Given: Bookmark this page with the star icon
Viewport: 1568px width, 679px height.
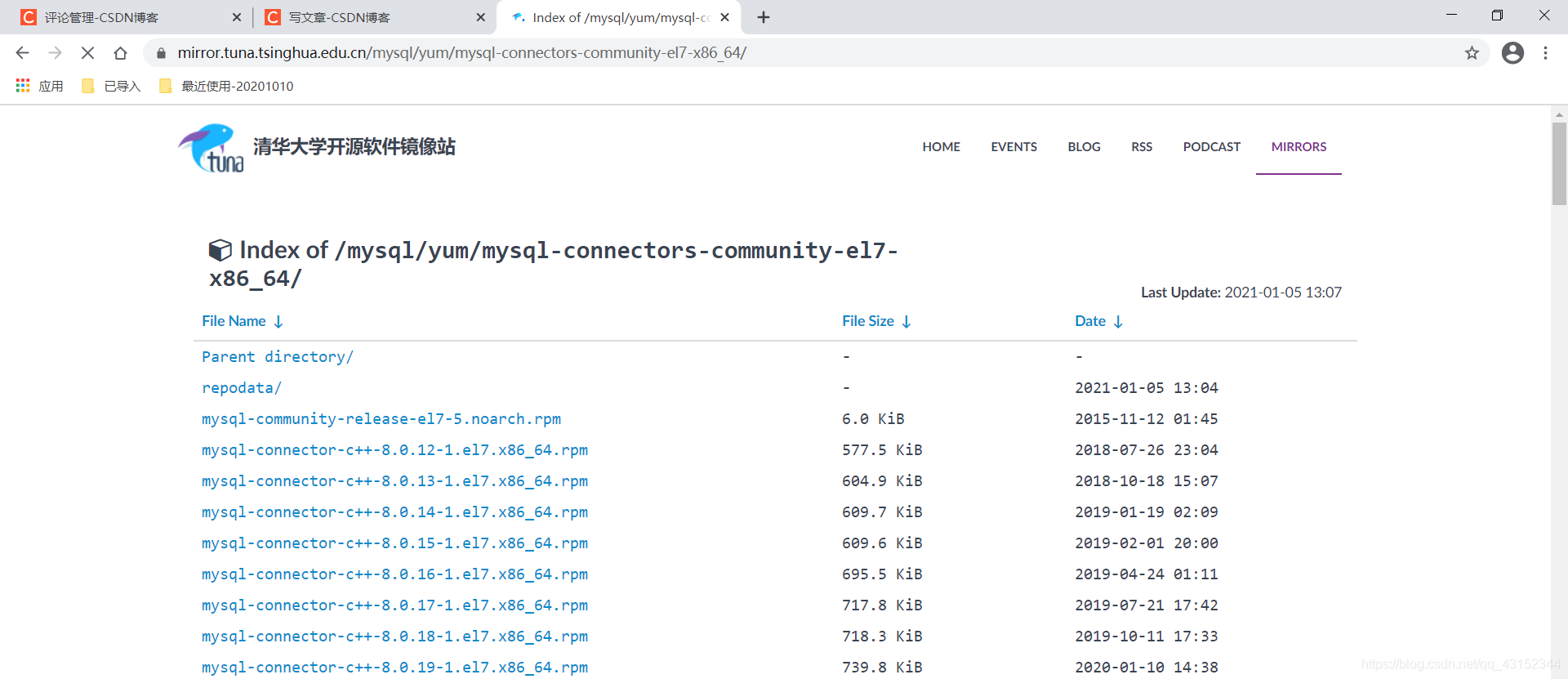Looking at the screenshot, I should point(1472,53).
